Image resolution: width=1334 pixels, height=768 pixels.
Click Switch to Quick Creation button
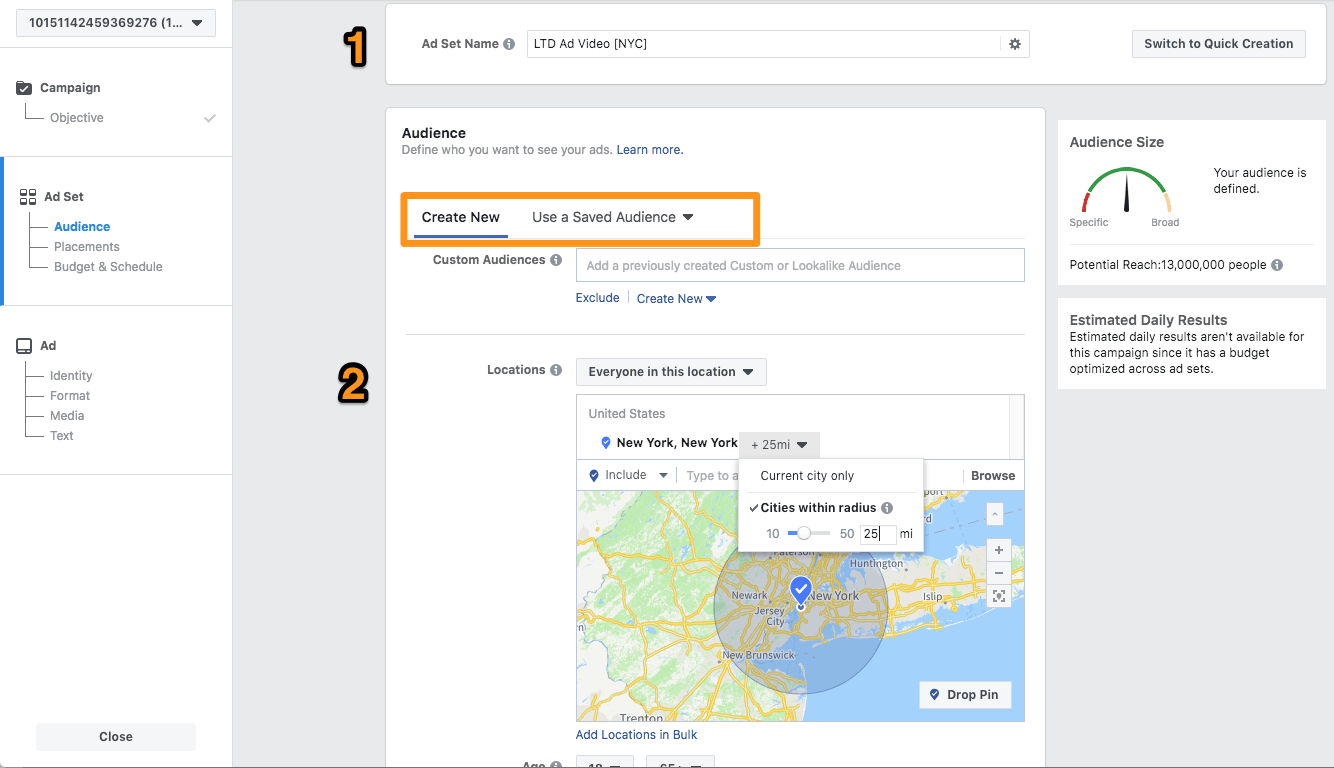(x=1218, y=44)
